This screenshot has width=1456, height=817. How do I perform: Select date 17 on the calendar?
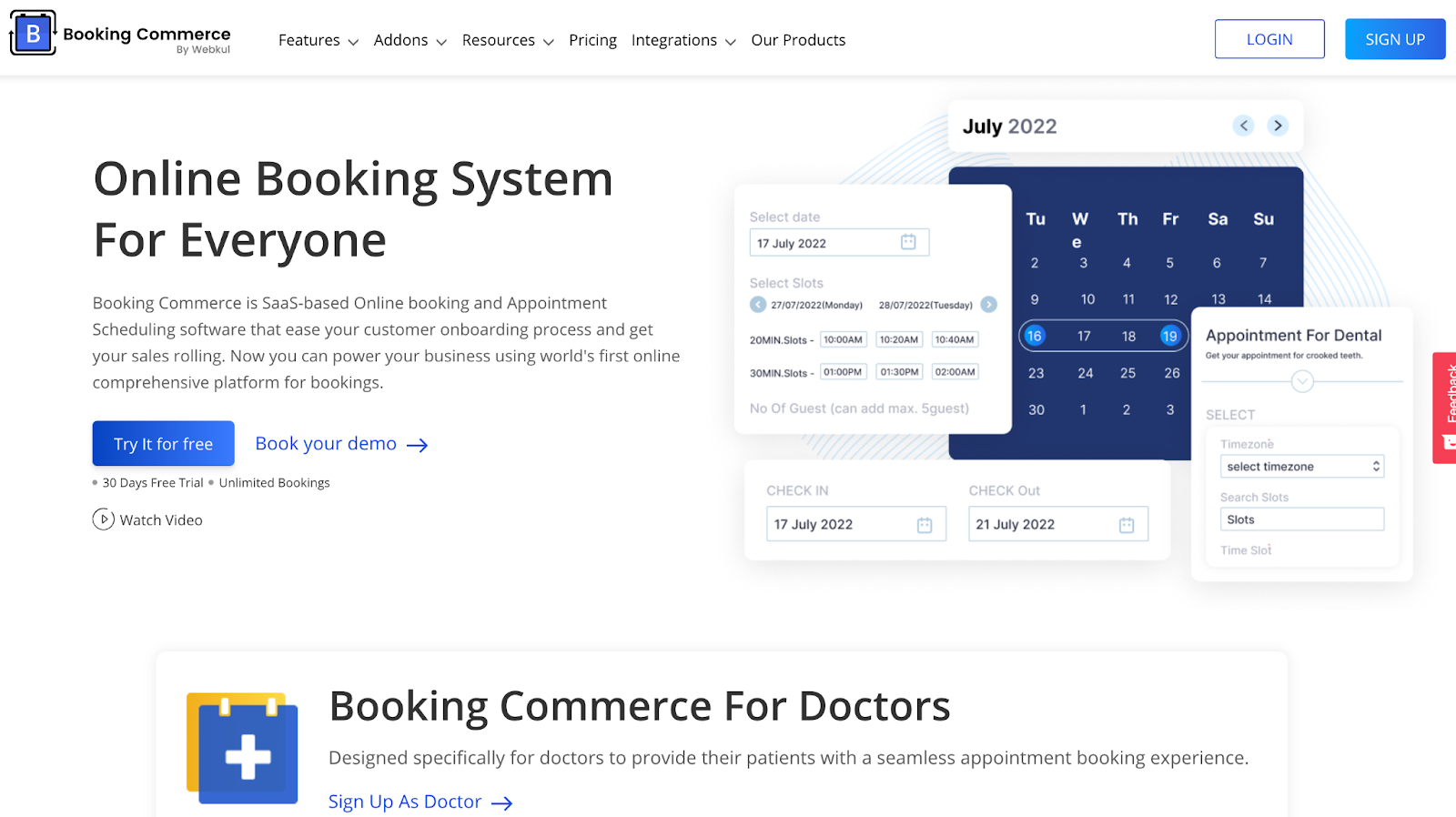[x=1084, y=336]
